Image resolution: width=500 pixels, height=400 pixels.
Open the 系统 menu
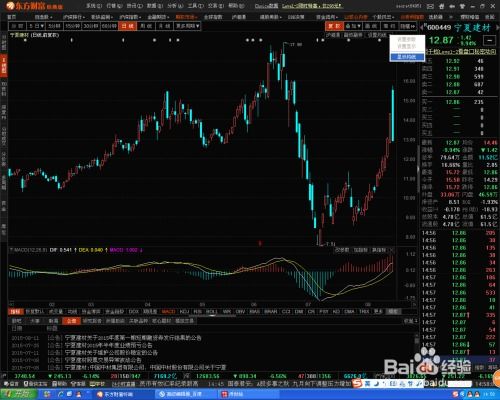point(94,6)
